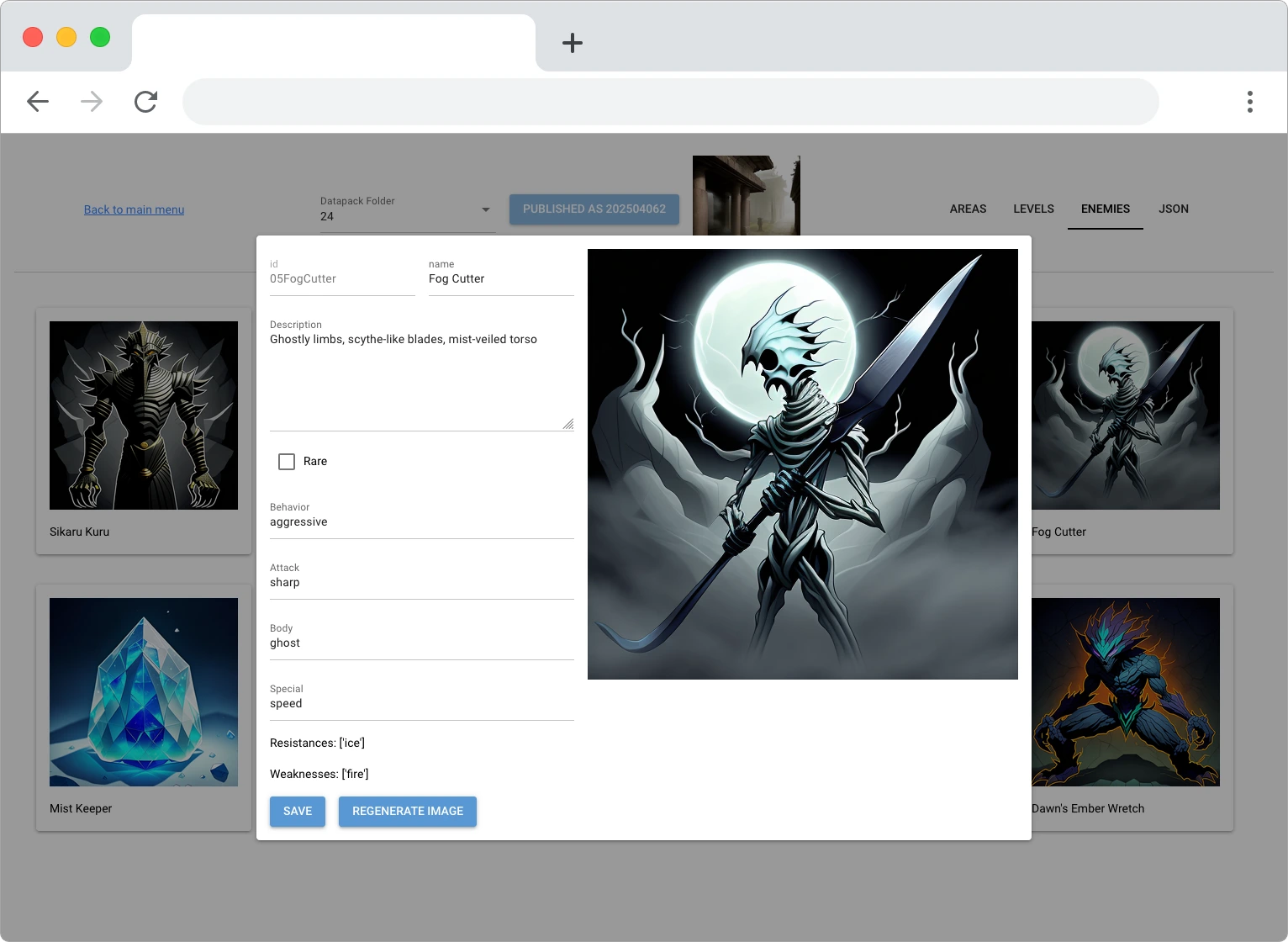The image size is (1288, 942).
Task: Switch to the AREAS tab
Action: pos(968,209)
